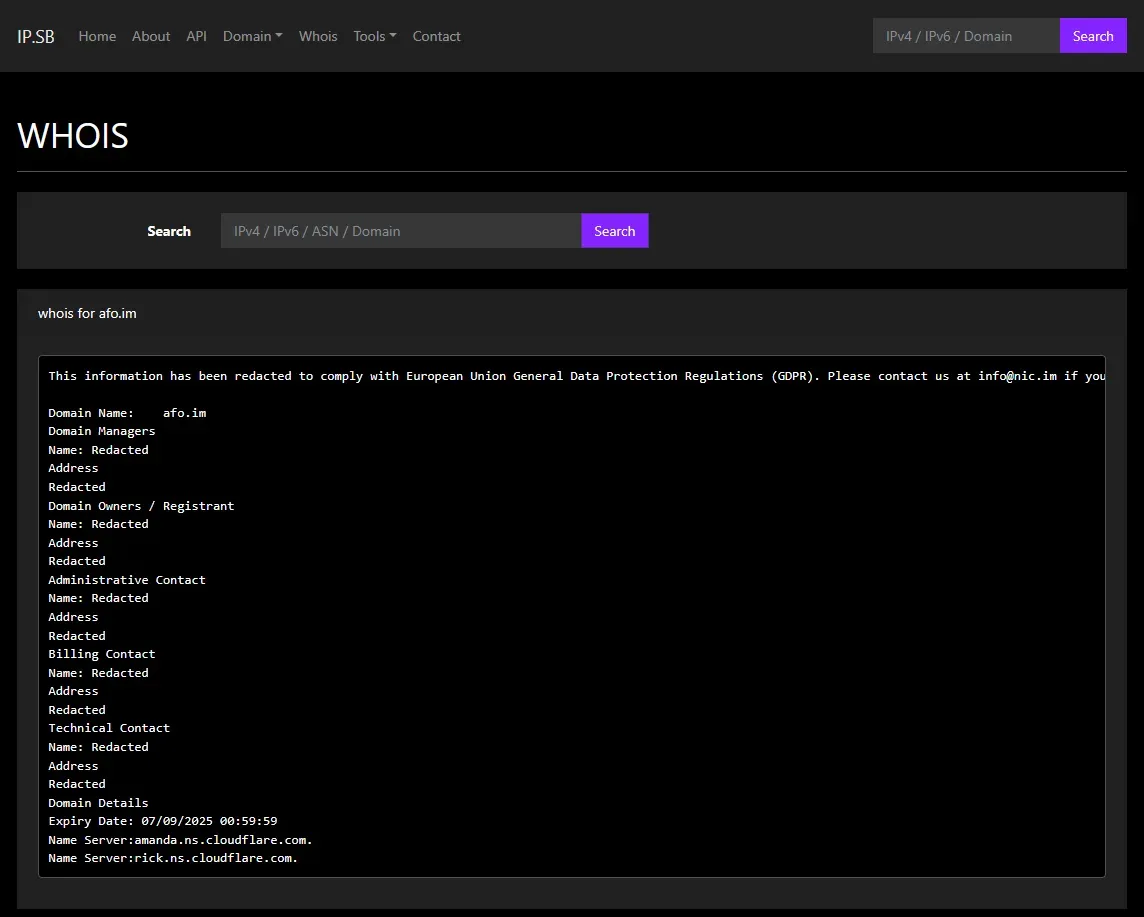
Task: Click the amanda.ns.cloudflare.com name server line
Action: [x=180, y=839]
